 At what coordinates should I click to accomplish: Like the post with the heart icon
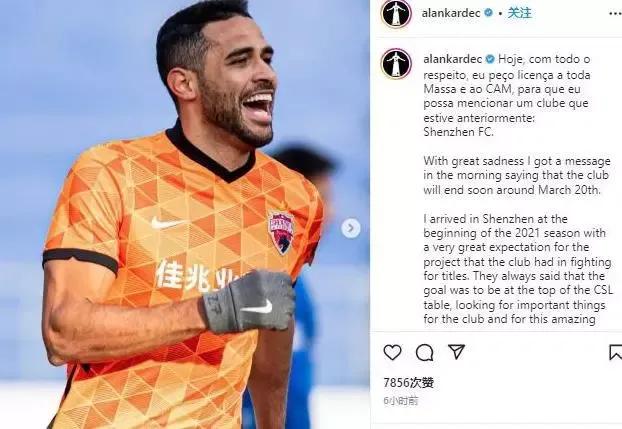pyautogui.click(x=392, y=352)
